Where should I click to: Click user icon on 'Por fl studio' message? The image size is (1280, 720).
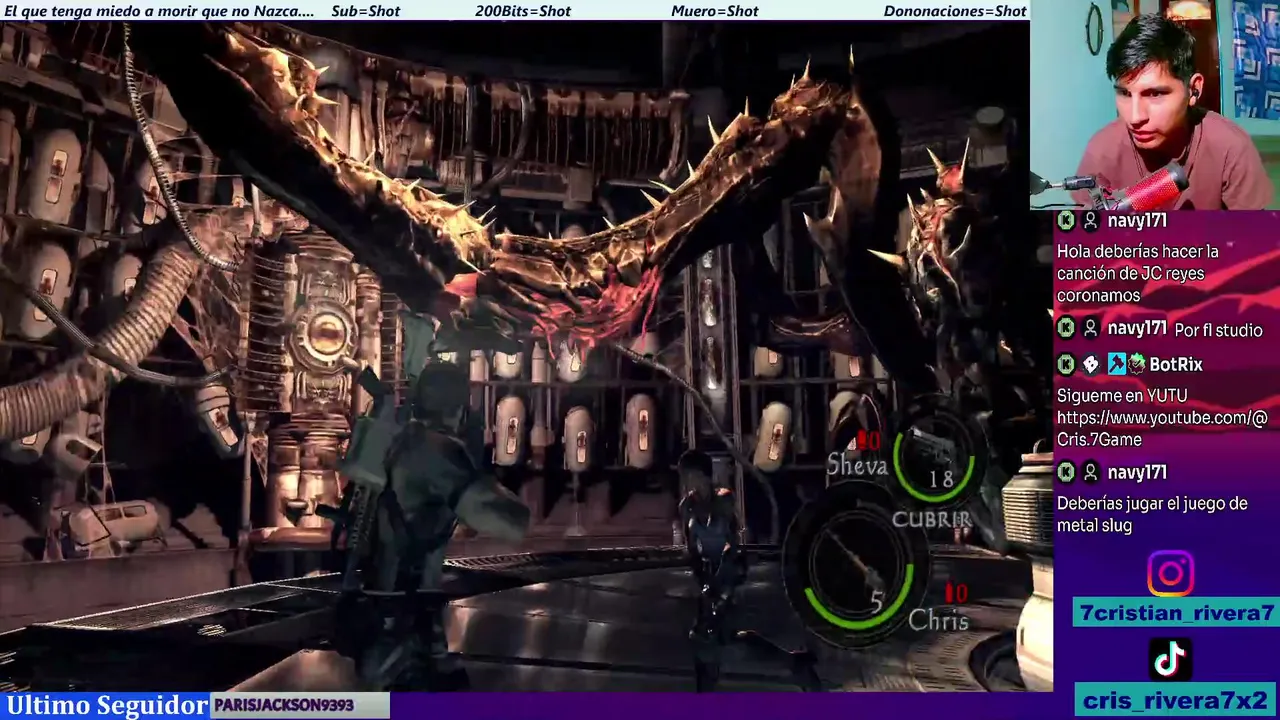pos(1091,328)
